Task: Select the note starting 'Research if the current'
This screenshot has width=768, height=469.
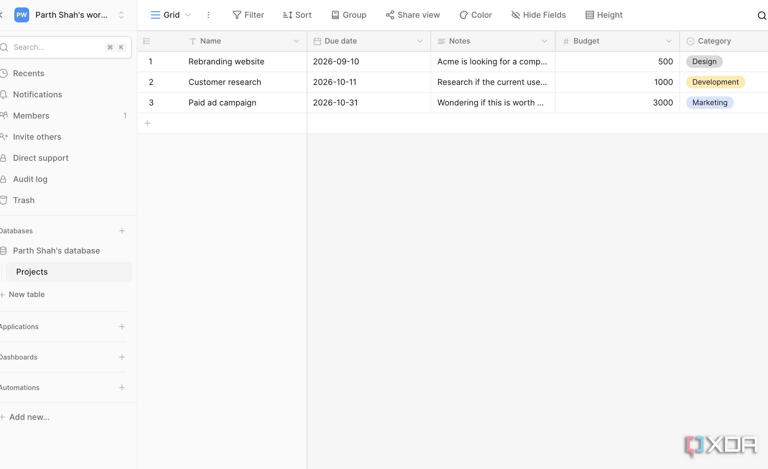Action: click(x=493, y=82)
